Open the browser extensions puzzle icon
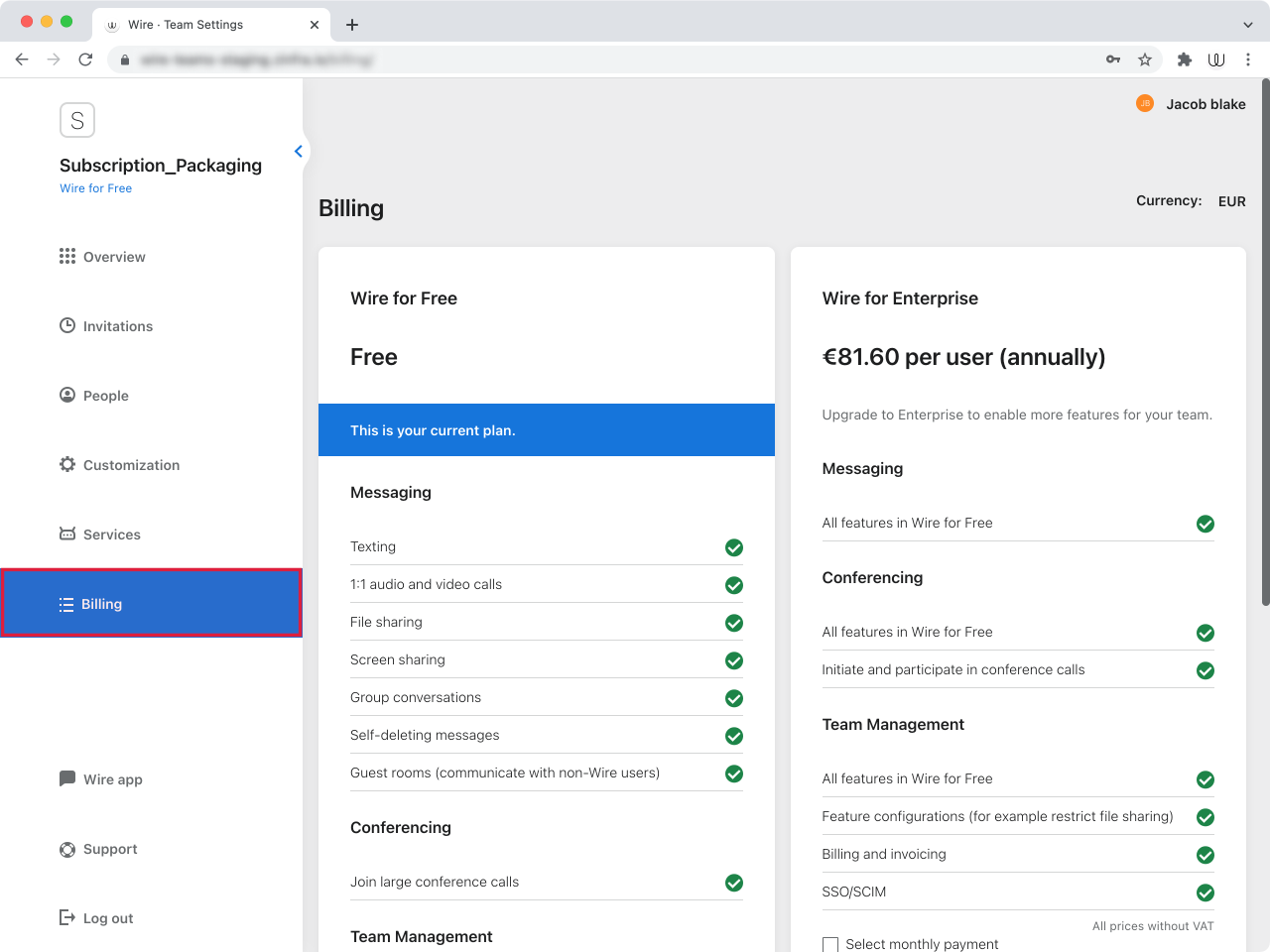The width and height of the screenshot is (1270, 952). [x=1184, y=59]
